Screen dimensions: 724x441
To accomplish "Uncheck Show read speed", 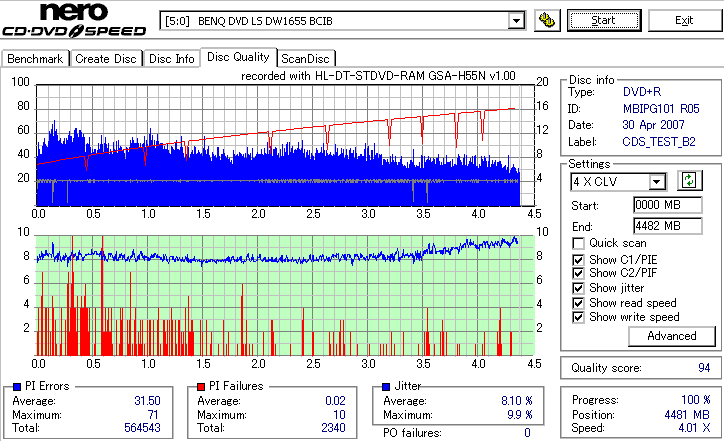I will 578,303.
